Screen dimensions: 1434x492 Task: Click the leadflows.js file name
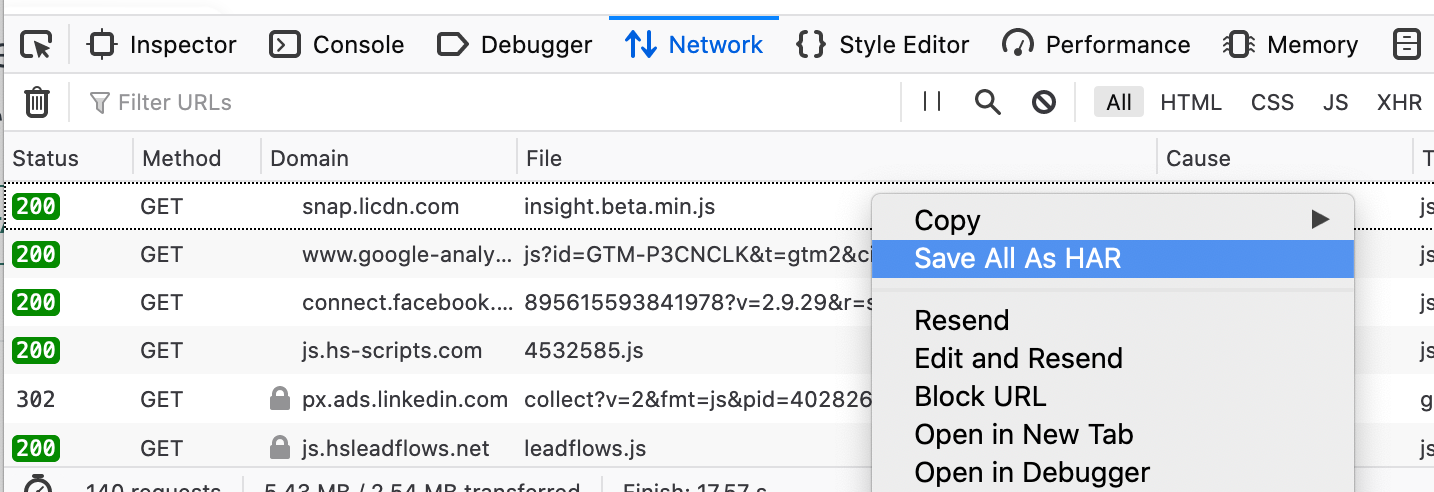[x=585, y=447]
